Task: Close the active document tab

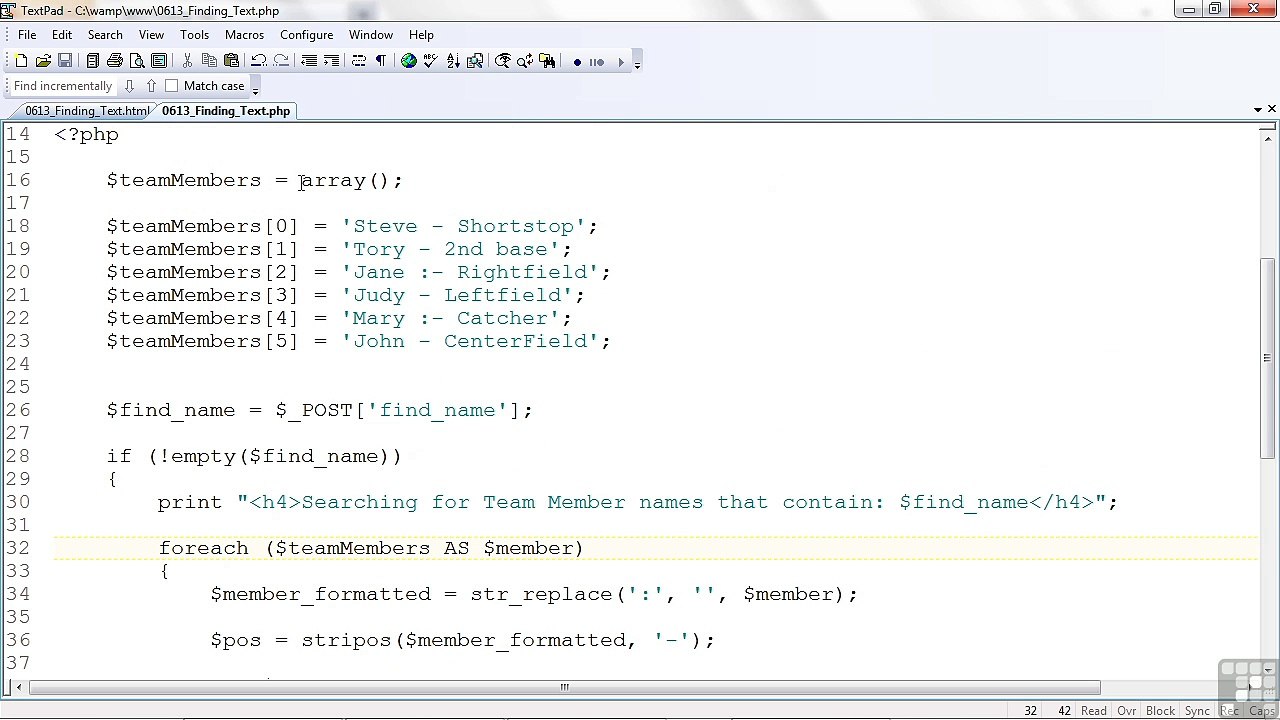Action: pyautogui.click(x=1272, y=109)
